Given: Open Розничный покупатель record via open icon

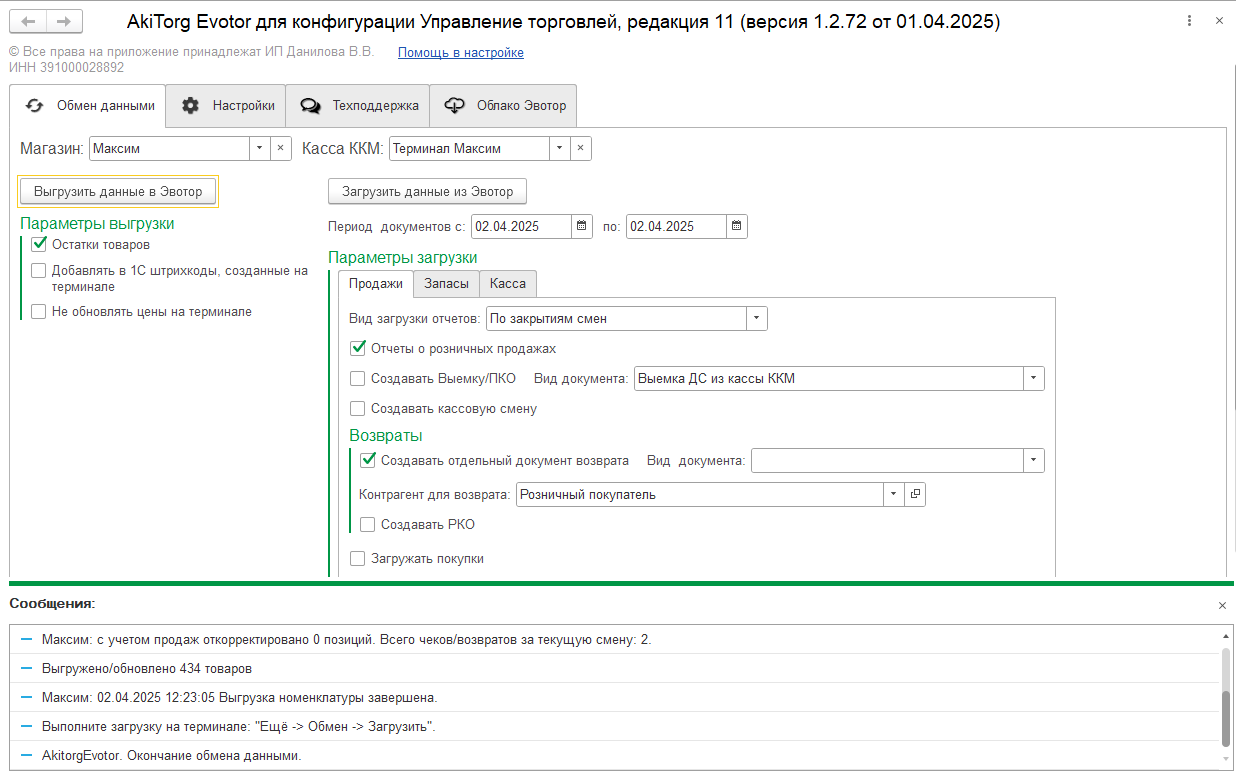Looking at the screenshot, I should [x=915, y=494].
